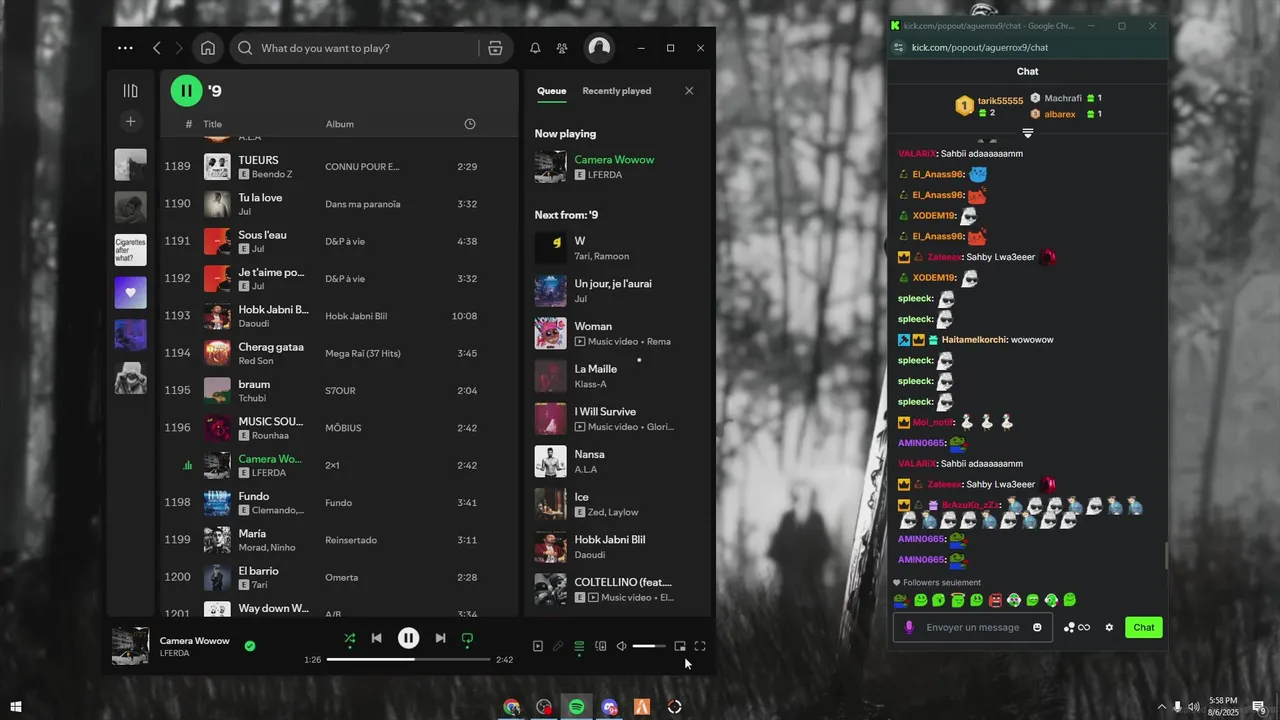Screen dimensions: 1280x720
Task: Sort by the Title column header
Action: point(212,124)
